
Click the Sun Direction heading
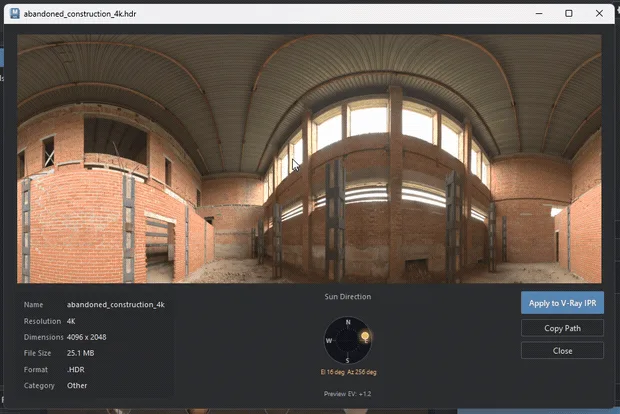(348, 297)
